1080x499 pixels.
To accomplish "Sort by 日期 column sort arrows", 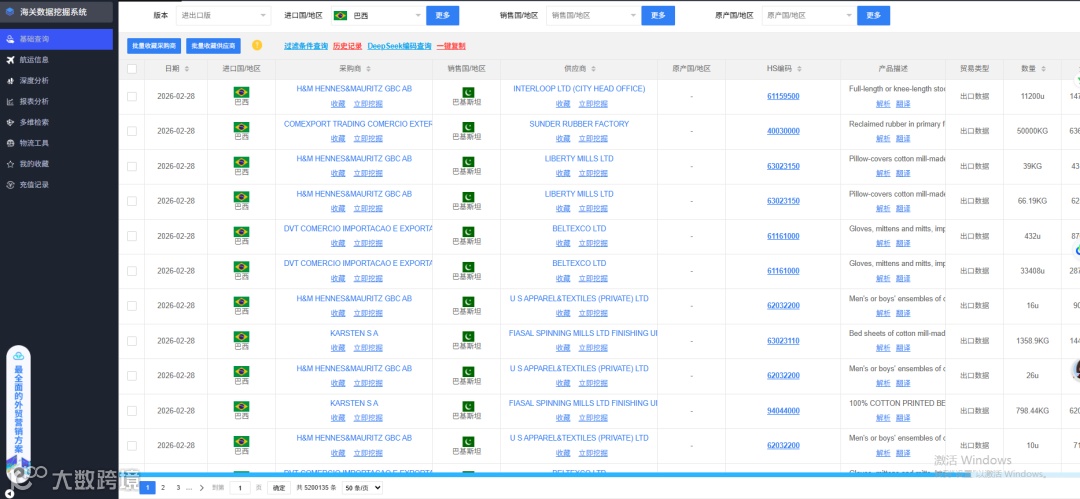I will [187, 69].
